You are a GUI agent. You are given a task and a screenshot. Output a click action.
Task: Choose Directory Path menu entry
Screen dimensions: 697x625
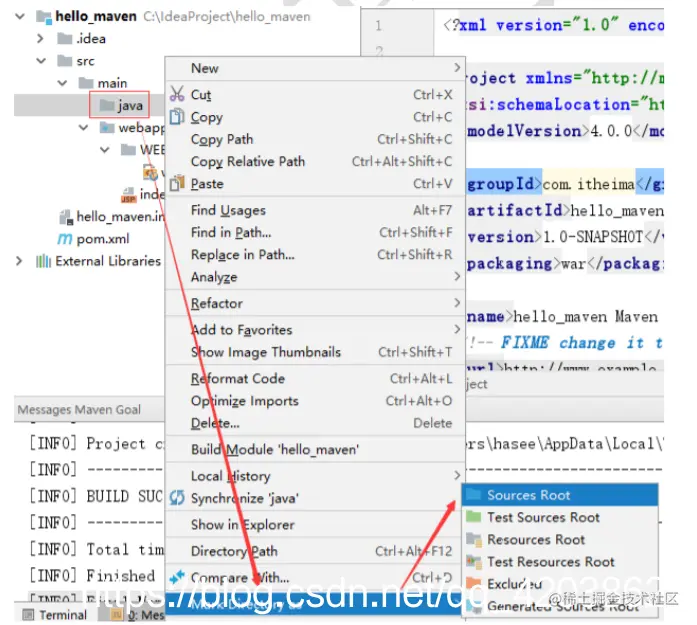pyautogui.click(x=315, y=551)
